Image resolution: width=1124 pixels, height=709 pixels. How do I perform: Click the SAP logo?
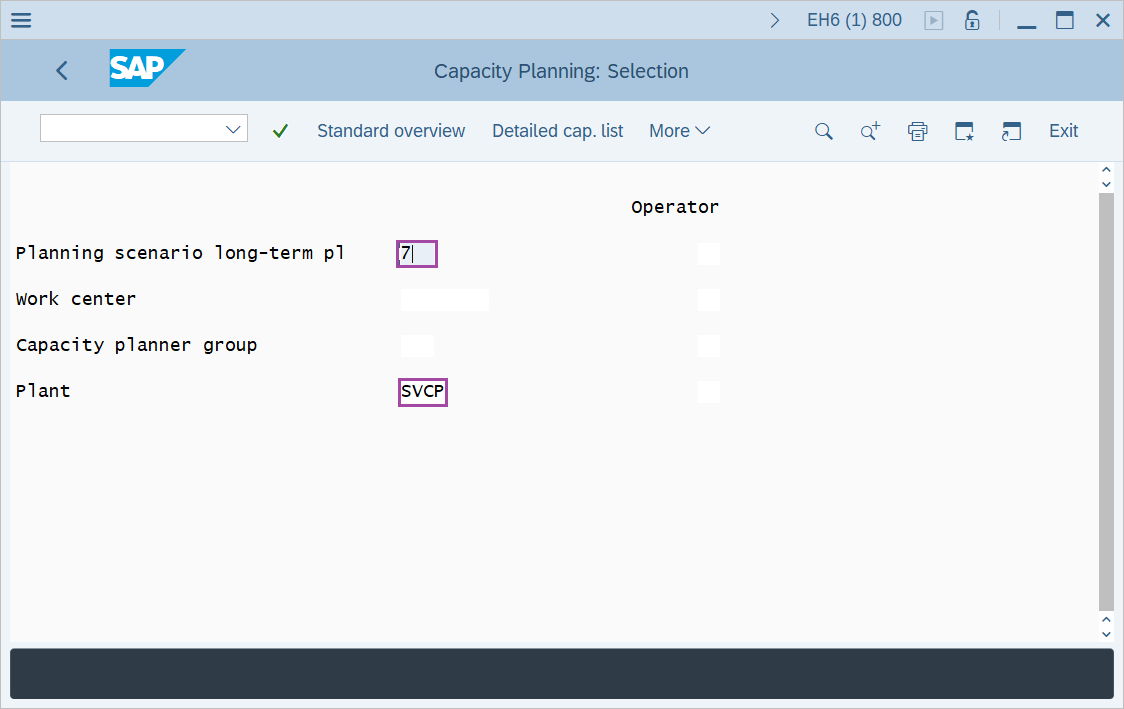click(x=146, y=69)
